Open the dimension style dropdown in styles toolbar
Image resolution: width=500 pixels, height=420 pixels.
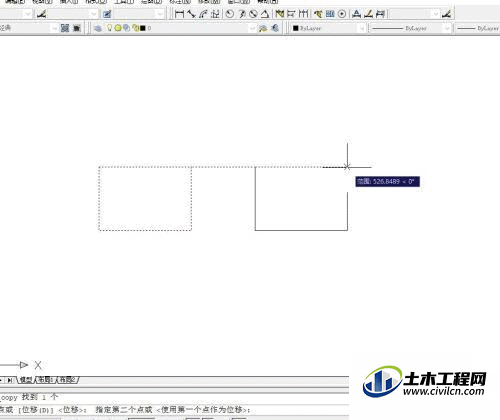point(94,14)
